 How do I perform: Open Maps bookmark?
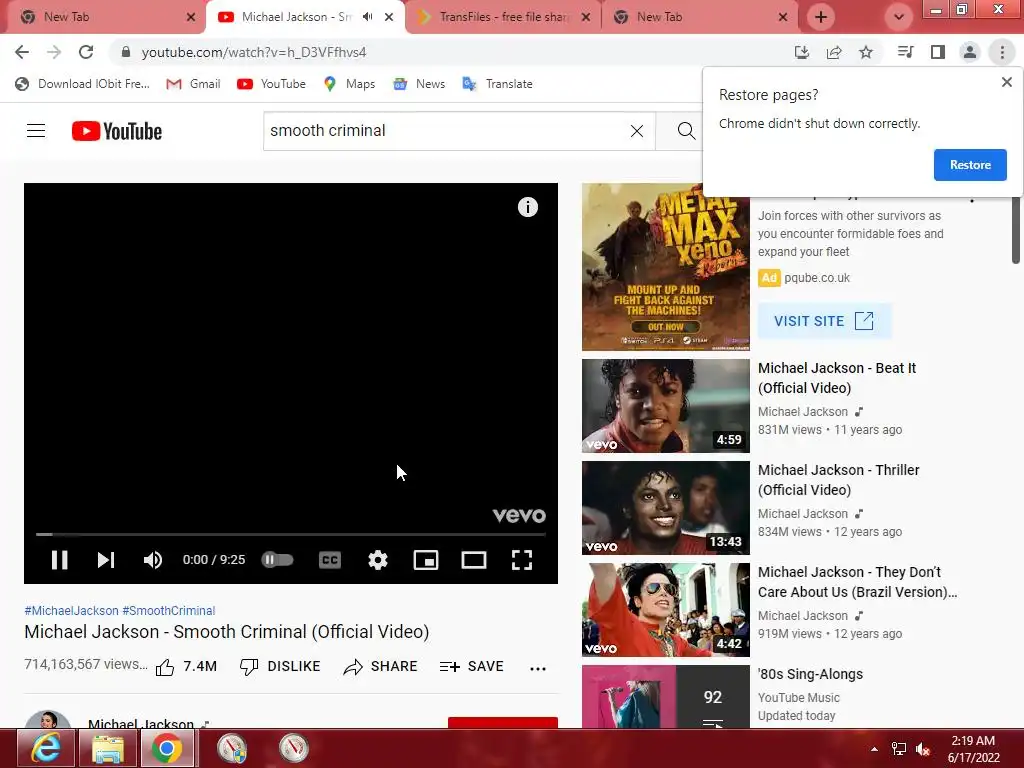[349, 84]
